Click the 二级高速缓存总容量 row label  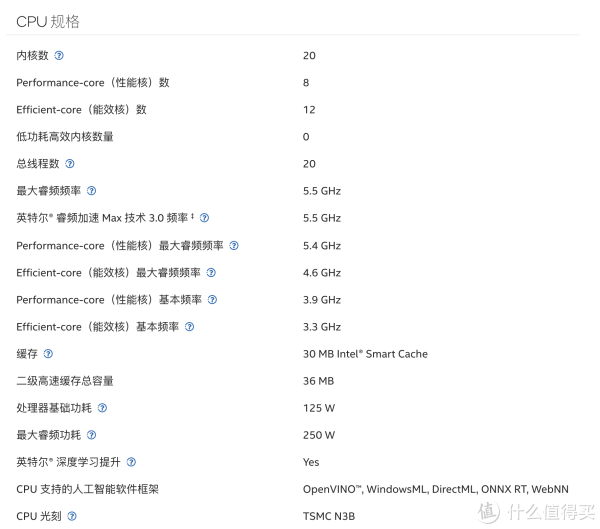tap(65, 381)
